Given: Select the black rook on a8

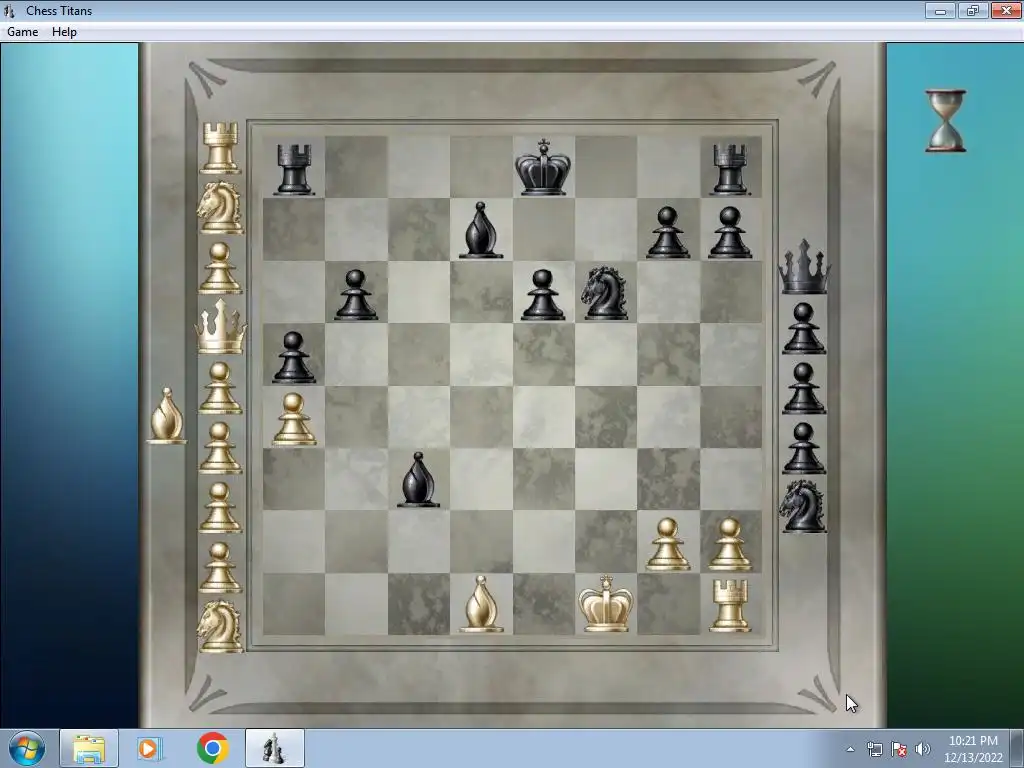Looking at the screenshot, I should pyautogui.click(x=294, y=170).
